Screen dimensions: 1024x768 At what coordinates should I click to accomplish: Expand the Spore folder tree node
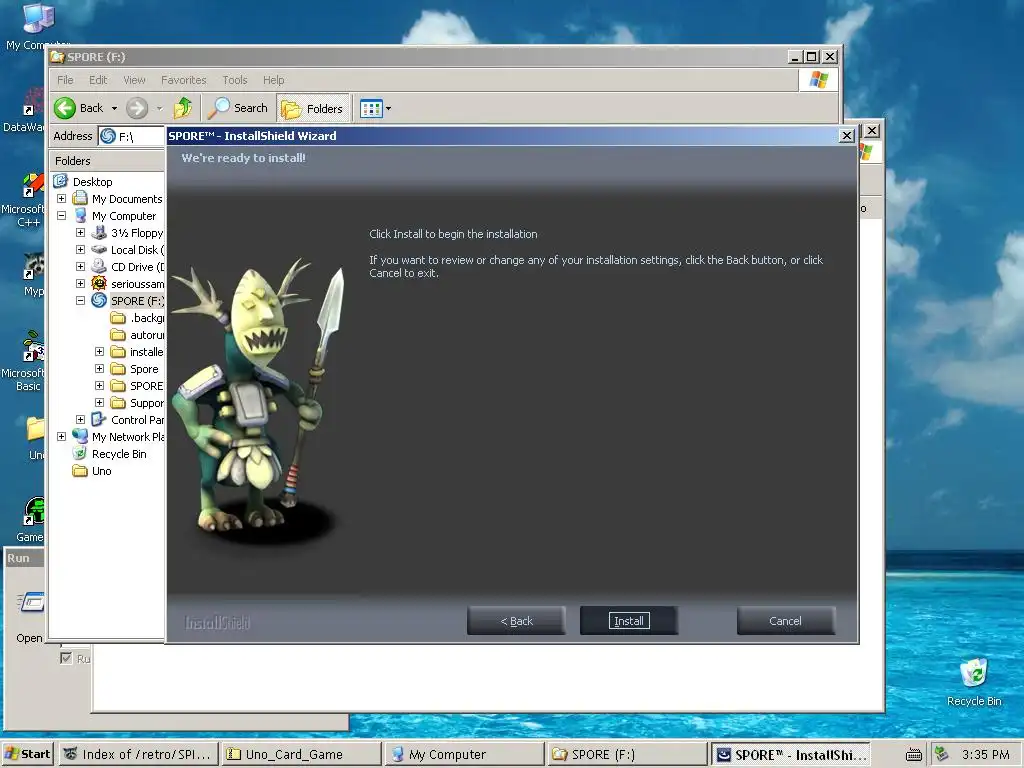(99, 368)
